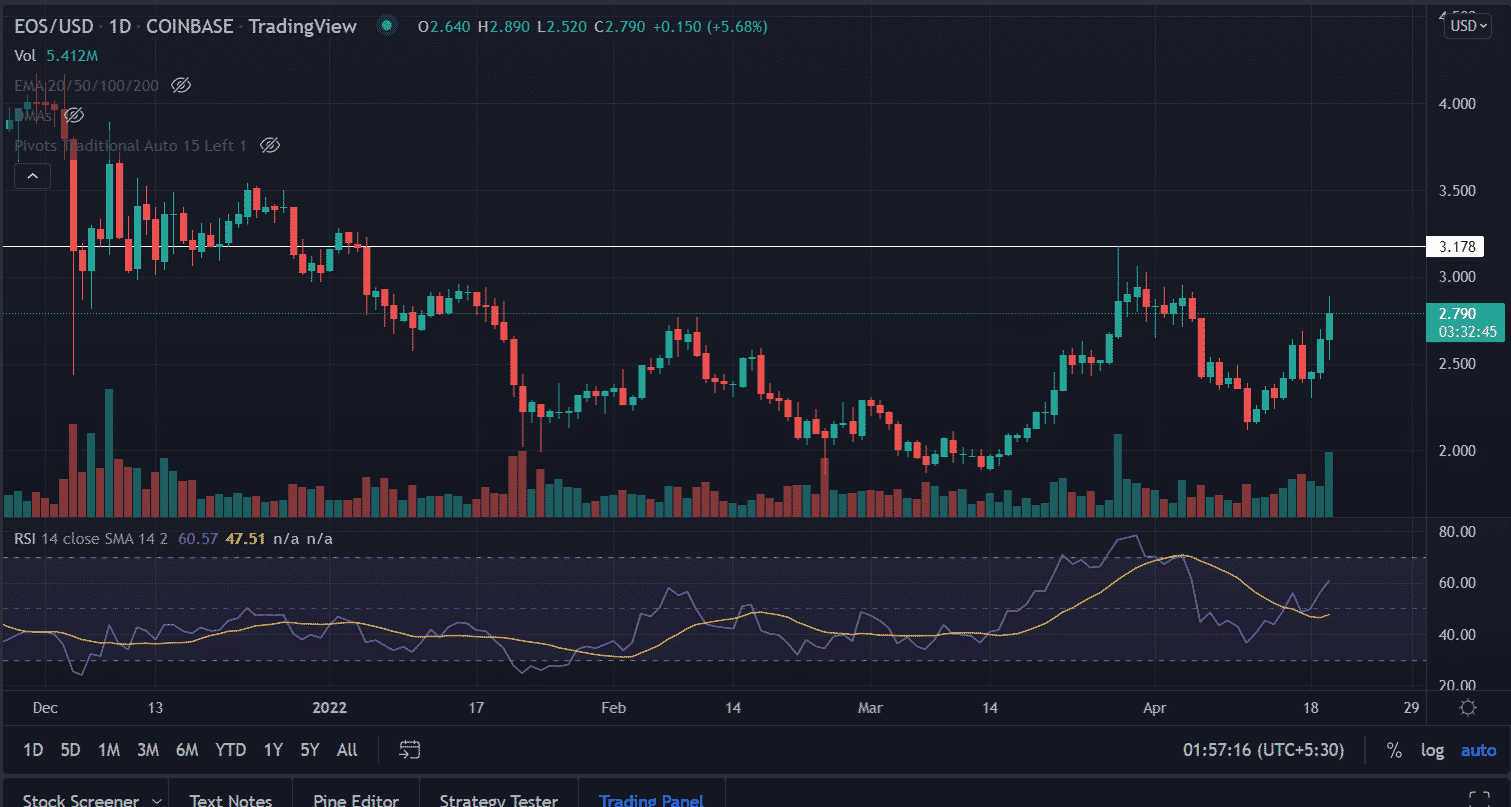Viewport: 1511px width, 807px height.
Task: Click the TradingView link in the chart legend
Action: click(302, 26)
